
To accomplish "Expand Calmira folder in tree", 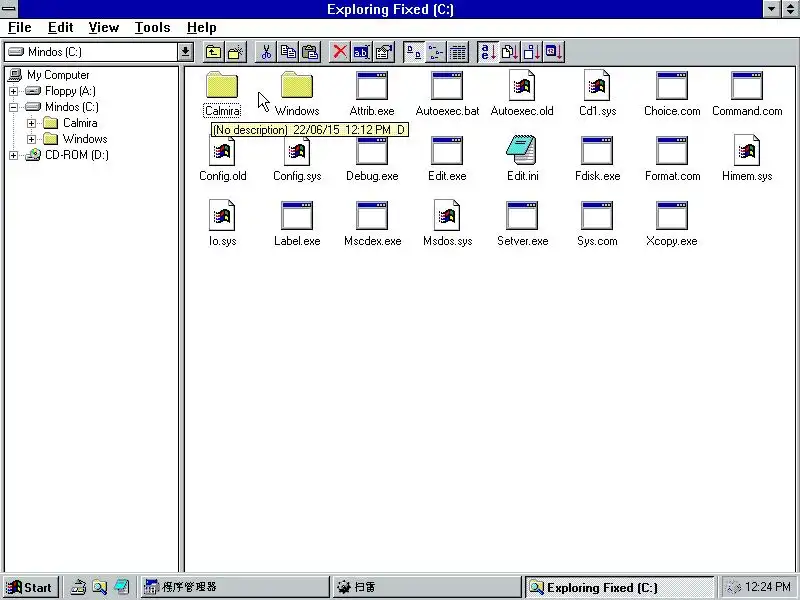I will pos(32,123).
